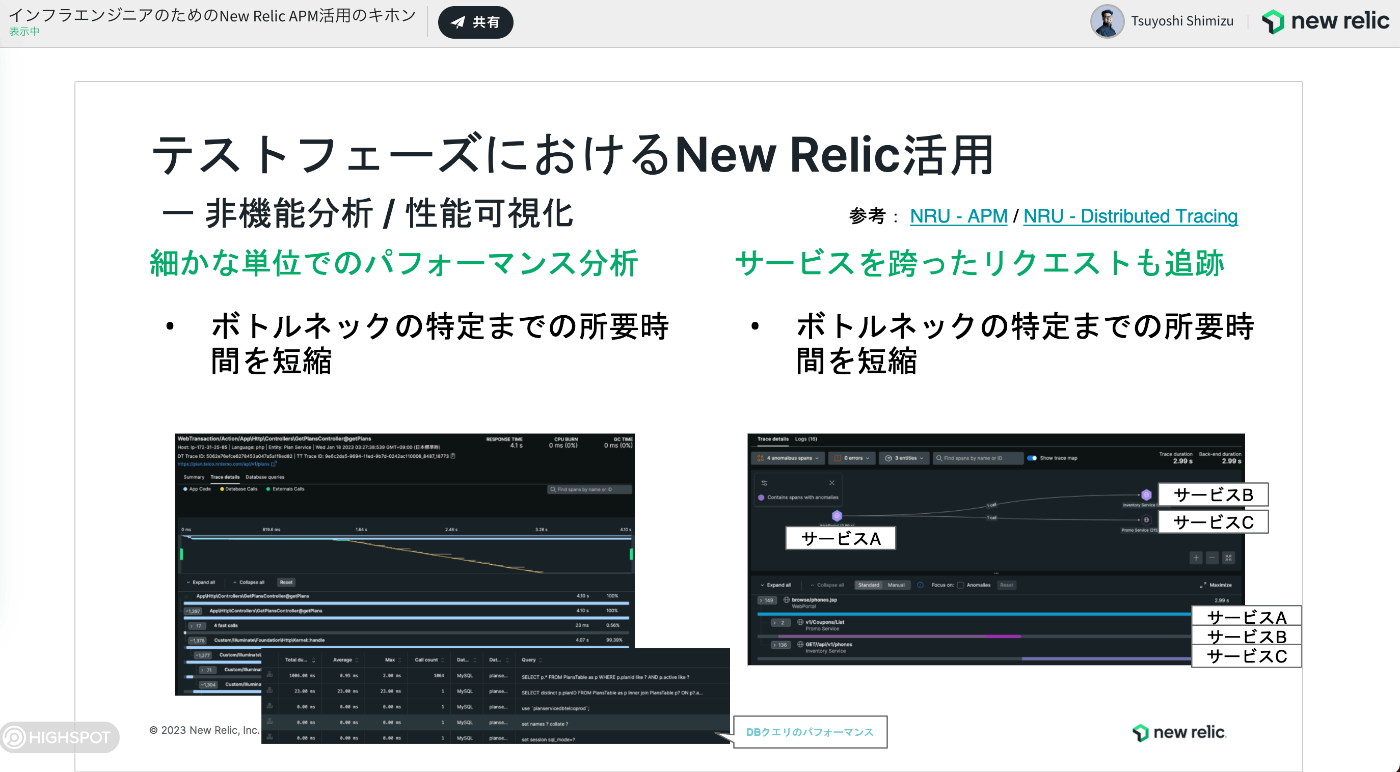The width and height of the screenshot is (1400, 772).
Task: Expand the 136 spans under GET//api/v1/phones
Action: [x=781, y=645]
